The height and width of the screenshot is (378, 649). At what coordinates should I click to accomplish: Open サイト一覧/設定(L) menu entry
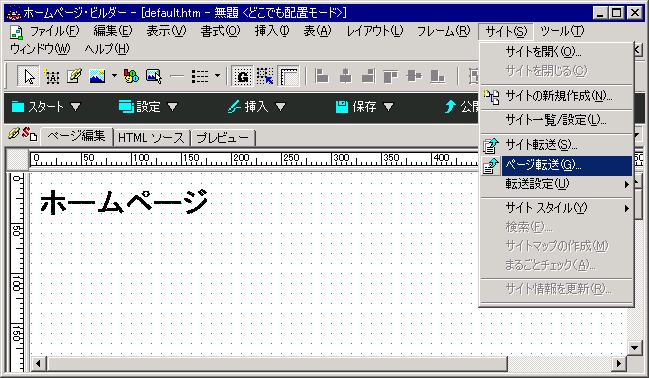556,120
